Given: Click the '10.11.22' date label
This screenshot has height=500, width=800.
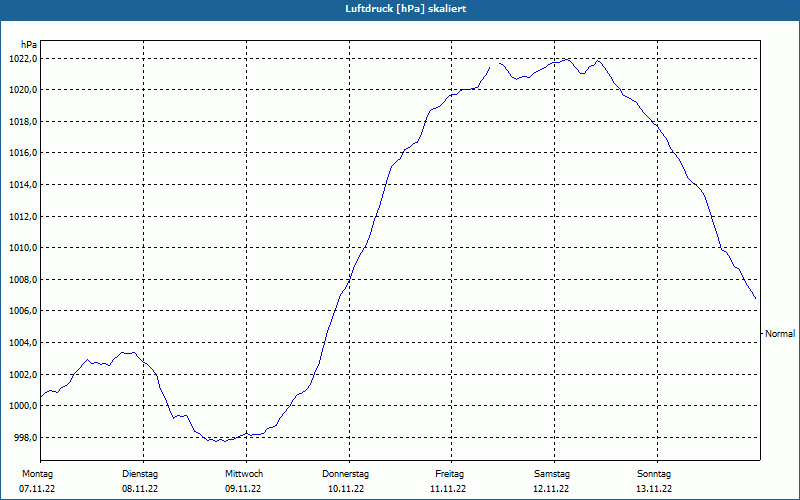Looking at the screenshot, I should [346, 489].
